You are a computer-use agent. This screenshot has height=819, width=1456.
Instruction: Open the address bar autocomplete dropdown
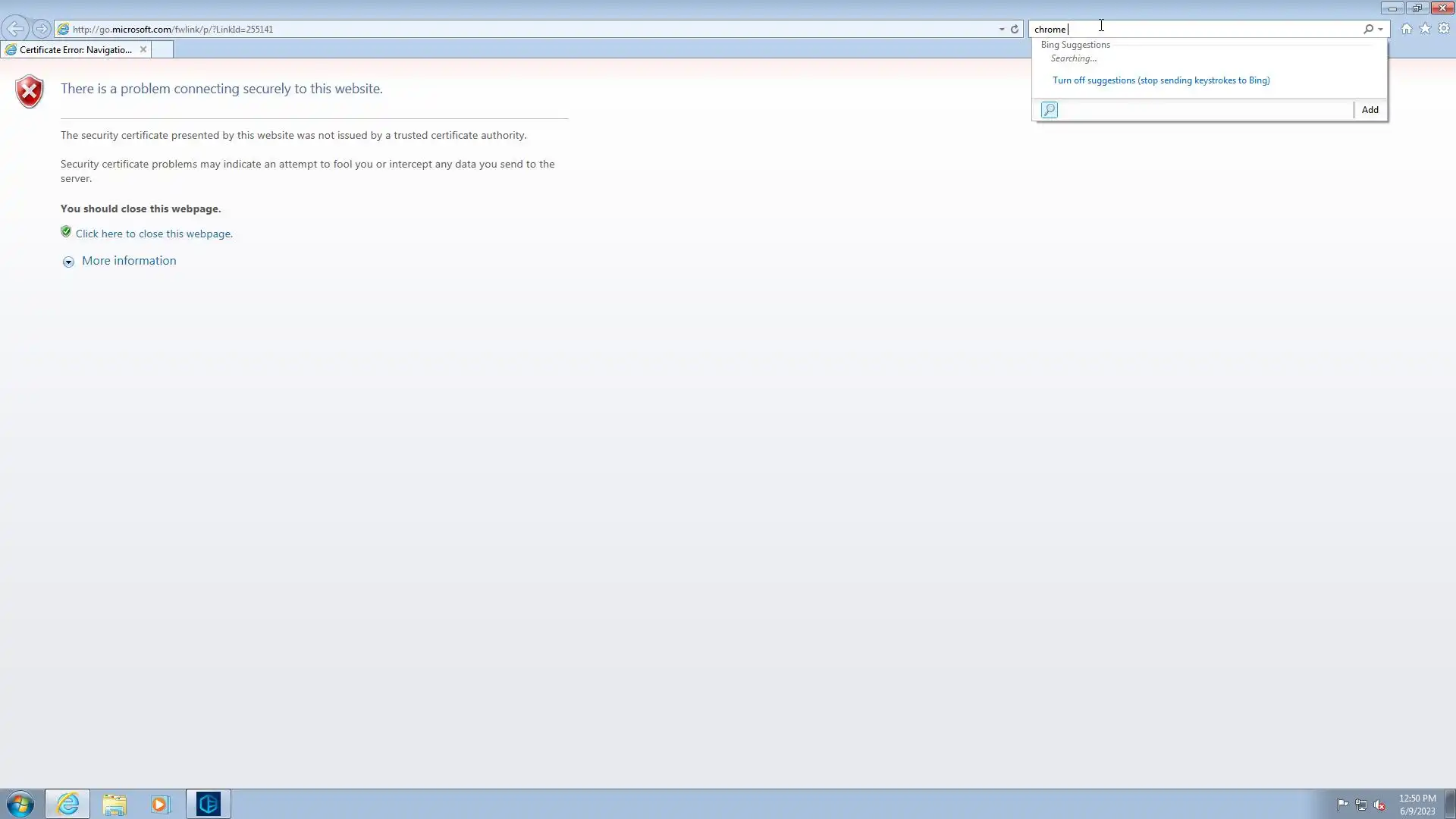point(1002,29)
